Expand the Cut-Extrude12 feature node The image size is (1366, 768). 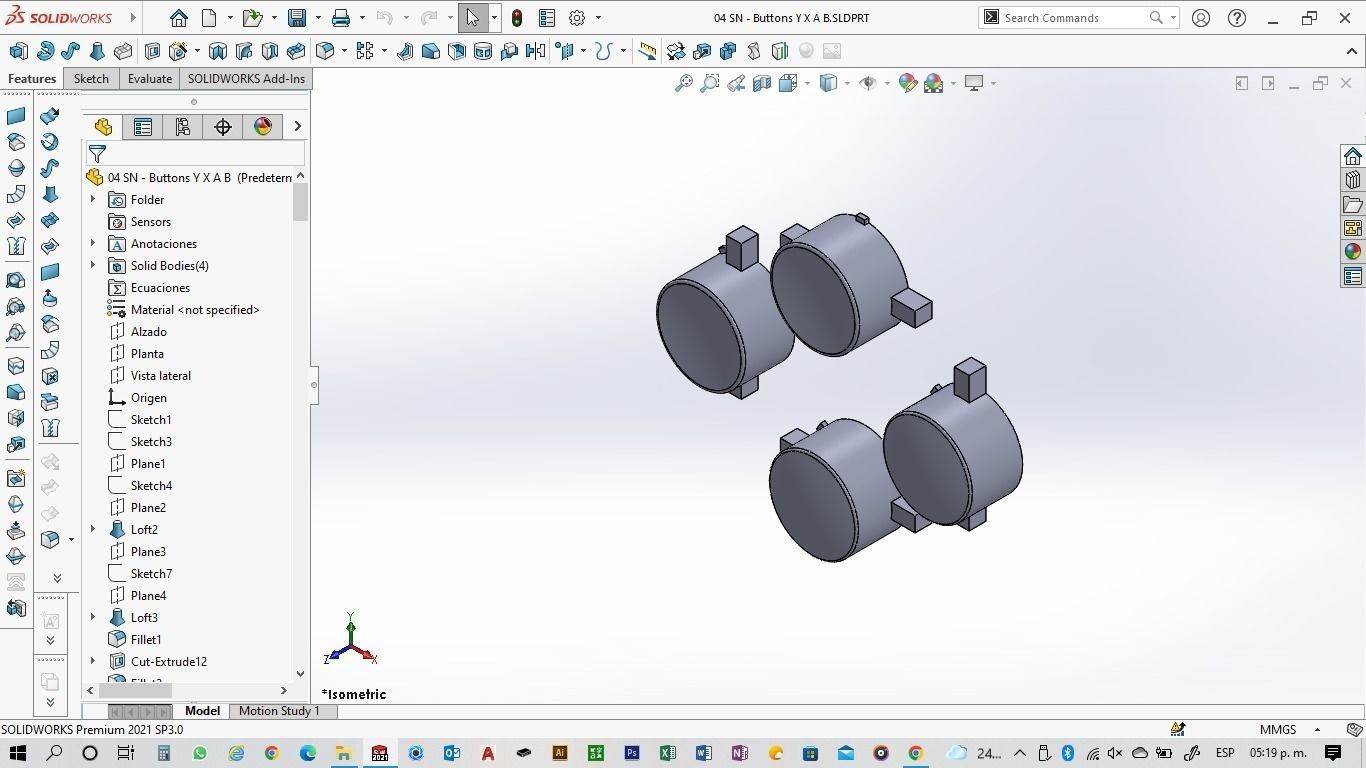point(93,662)
